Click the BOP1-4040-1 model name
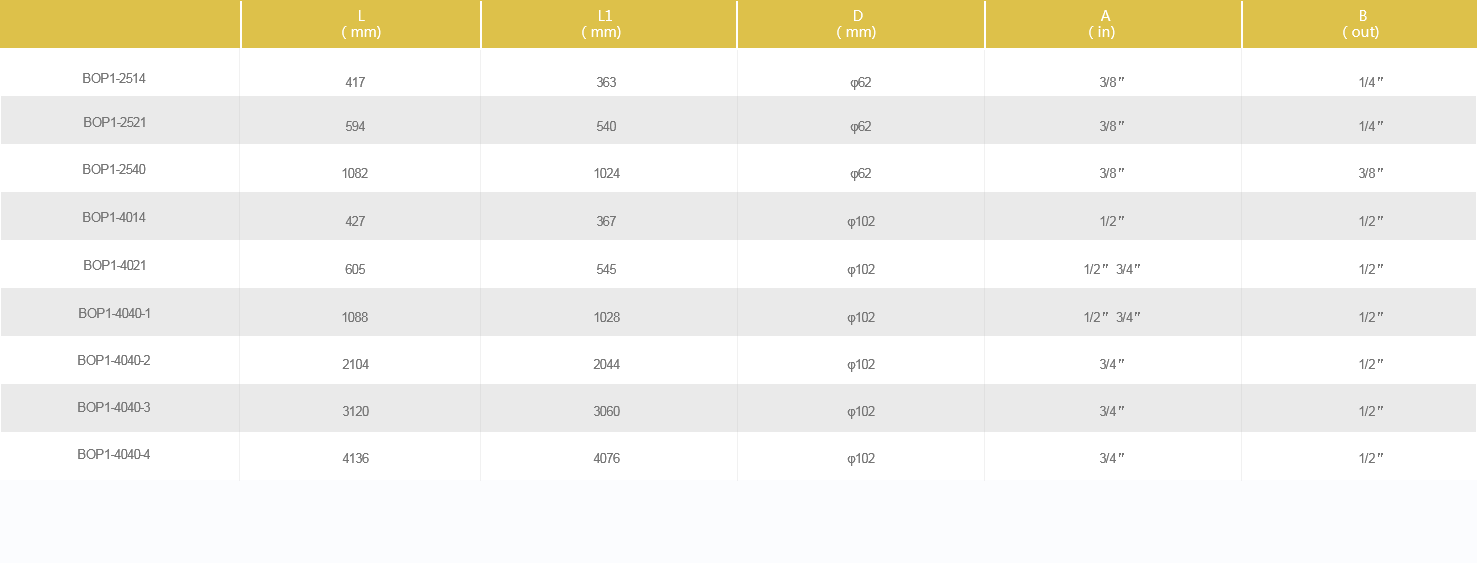 (x=114, y=314)
